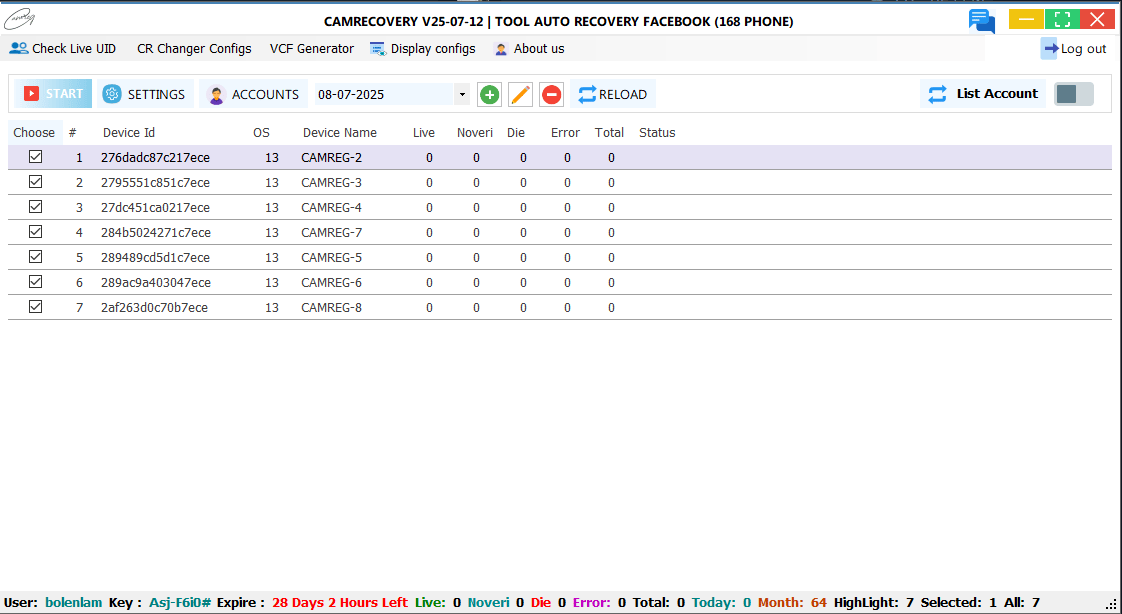Uncheck the checkbox for CAMREG-7

(x=36, y=232)
